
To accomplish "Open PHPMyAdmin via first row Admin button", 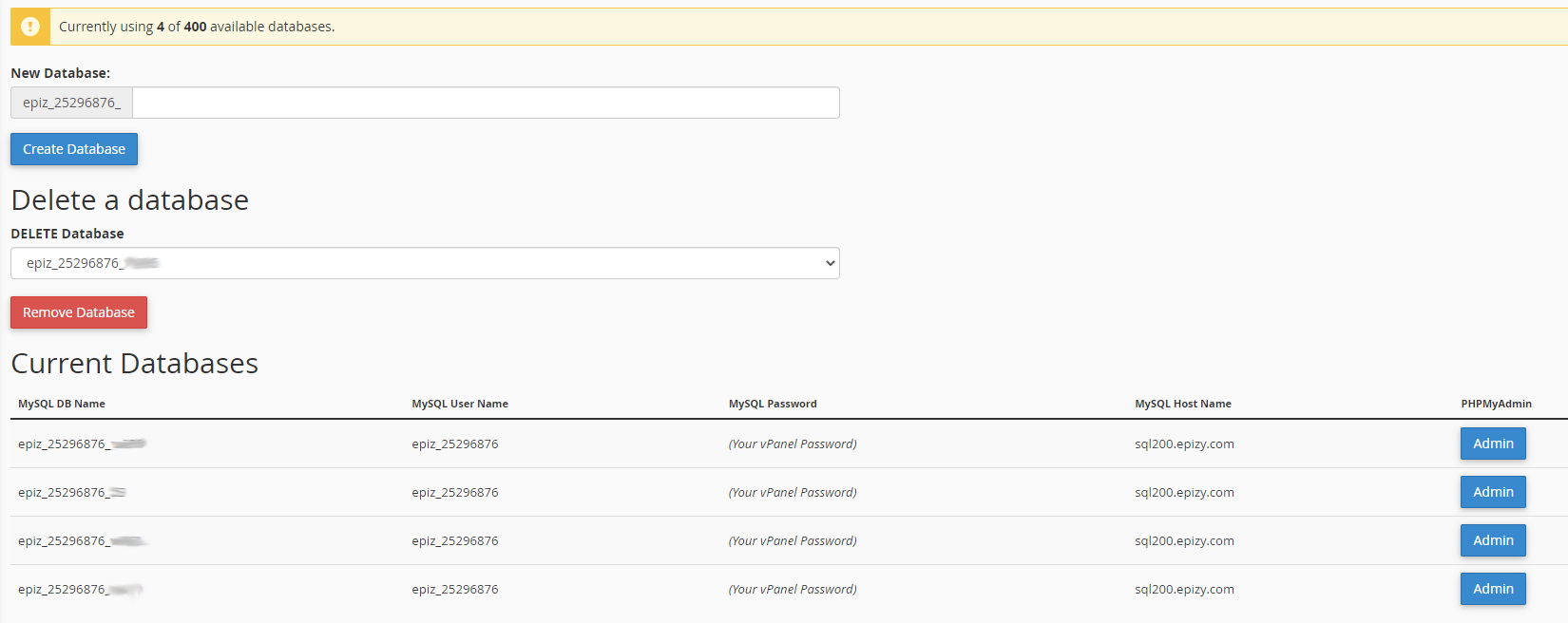I will click(1492, 444).
